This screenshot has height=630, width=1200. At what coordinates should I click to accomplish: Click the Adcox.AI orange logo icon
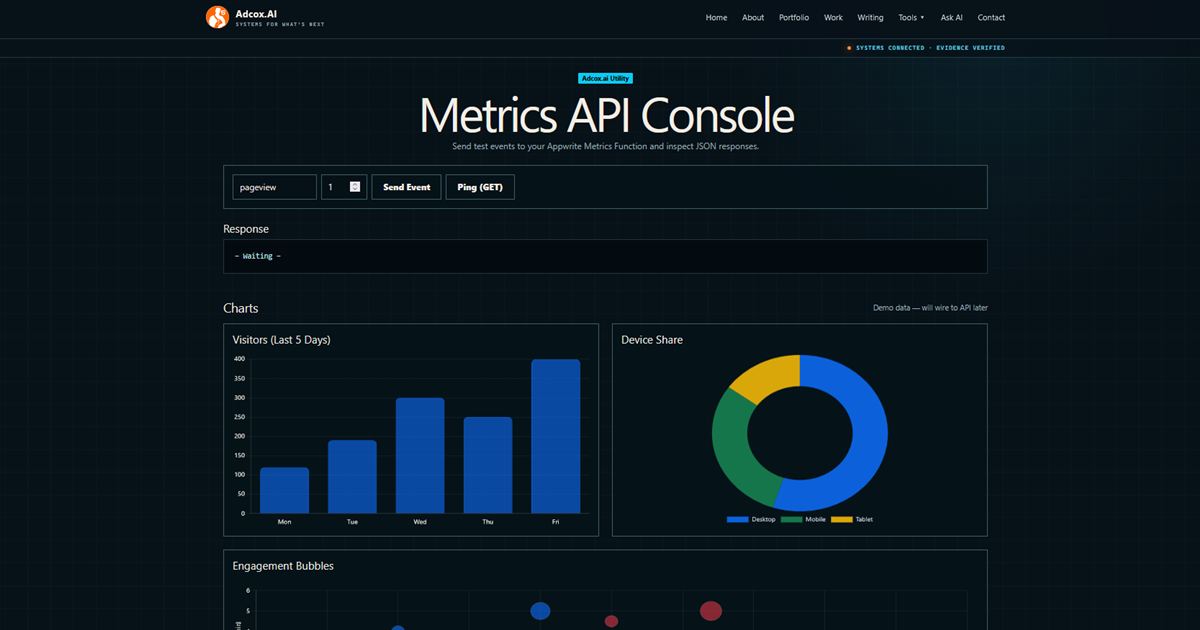click(x=217, y=17)
